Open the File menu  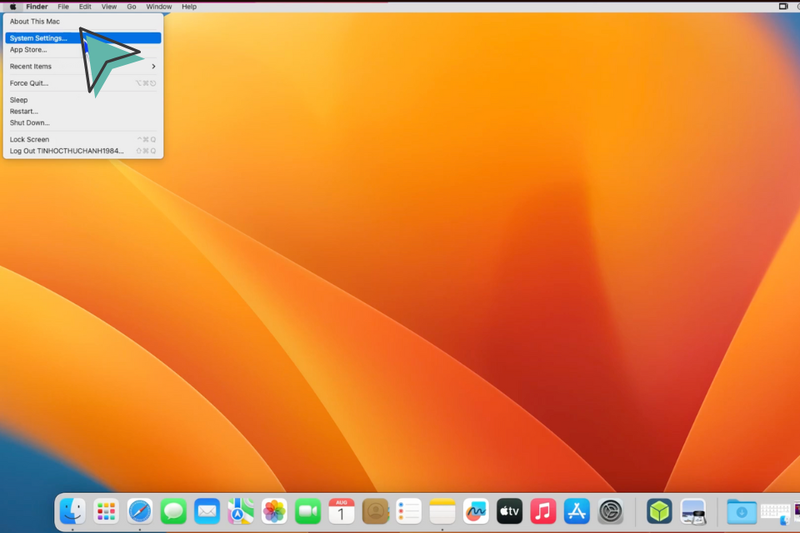pos(63,7)
